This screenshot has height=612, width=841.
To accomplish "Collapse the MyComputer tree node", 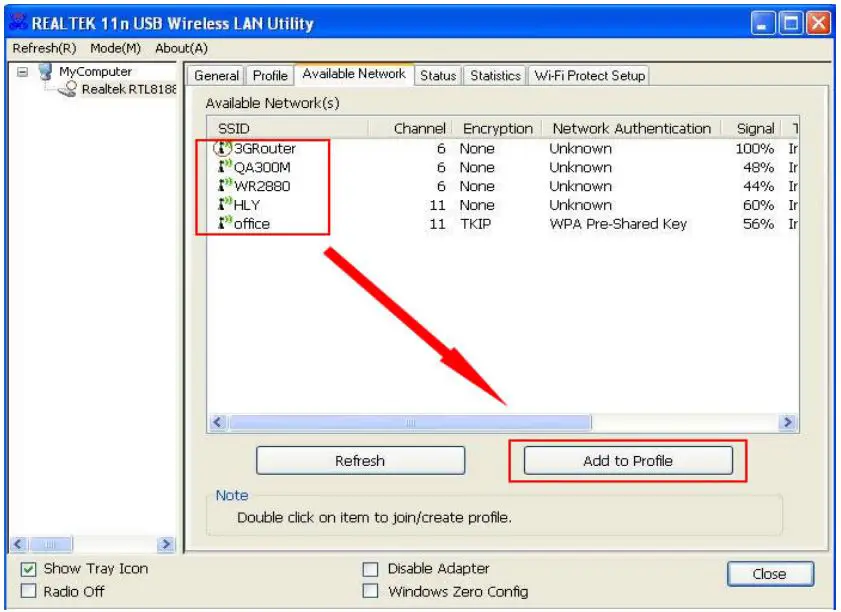I will pyautogui.click(x=22, y=72).
